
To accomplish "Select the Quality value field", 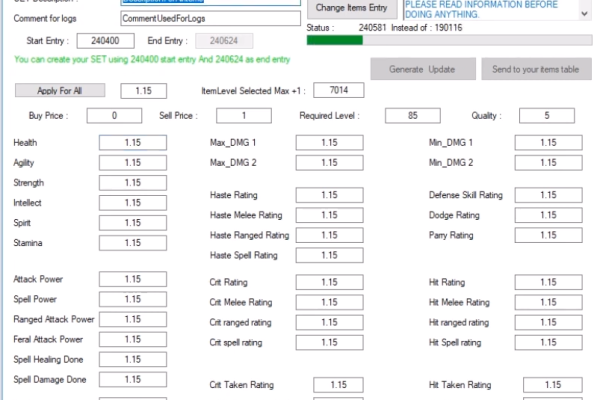I will [x=548, y=116].
